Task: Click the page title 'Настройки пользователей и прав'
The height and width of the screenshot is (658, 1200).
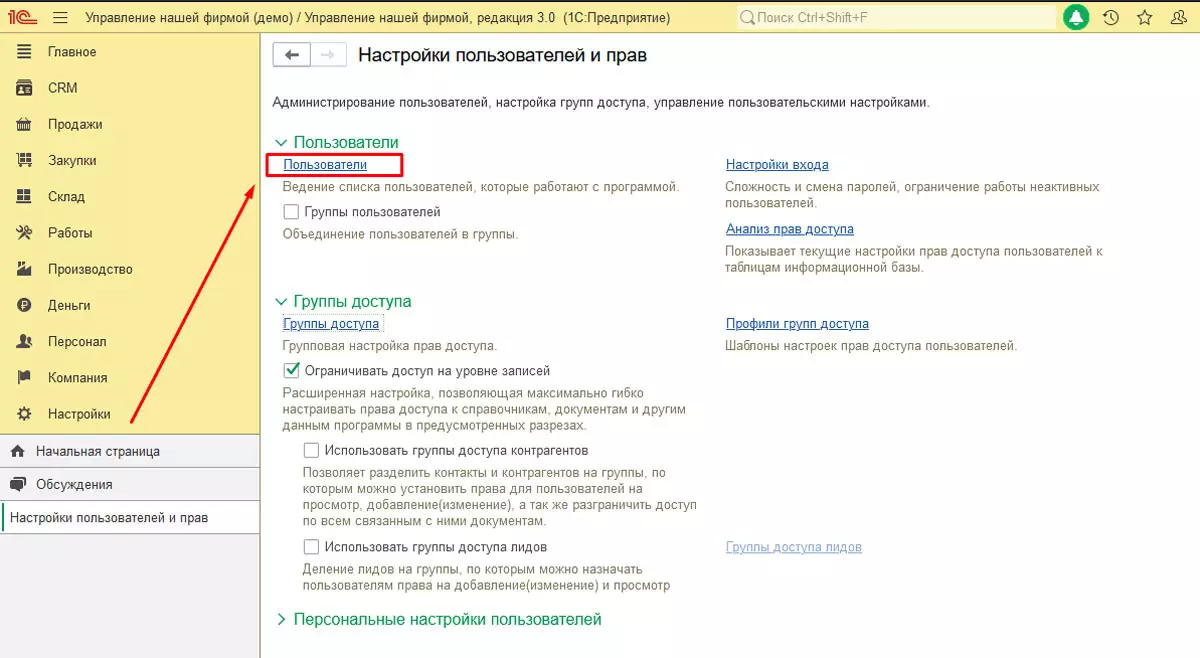Action: [x=502, y=55]
